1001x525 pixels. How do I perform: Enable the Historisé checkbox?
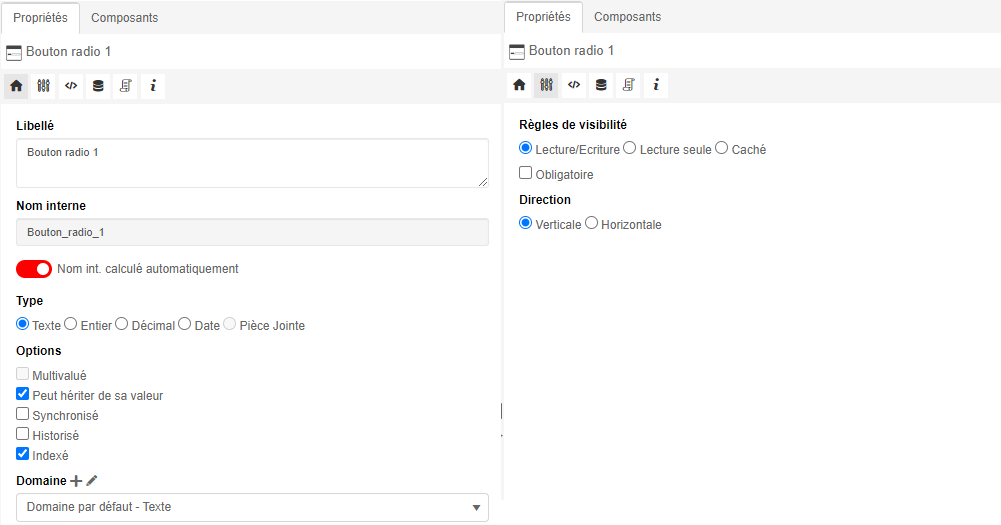pyautogui.click(x=23, y=434)
